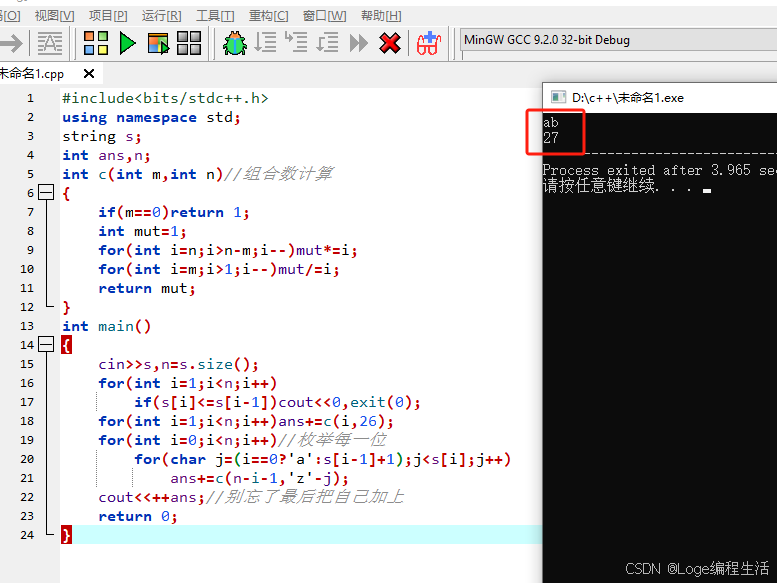Click the 'cin>>s,n=s.size();' line
The image size is (777, 583).
[x=178, y=364]
